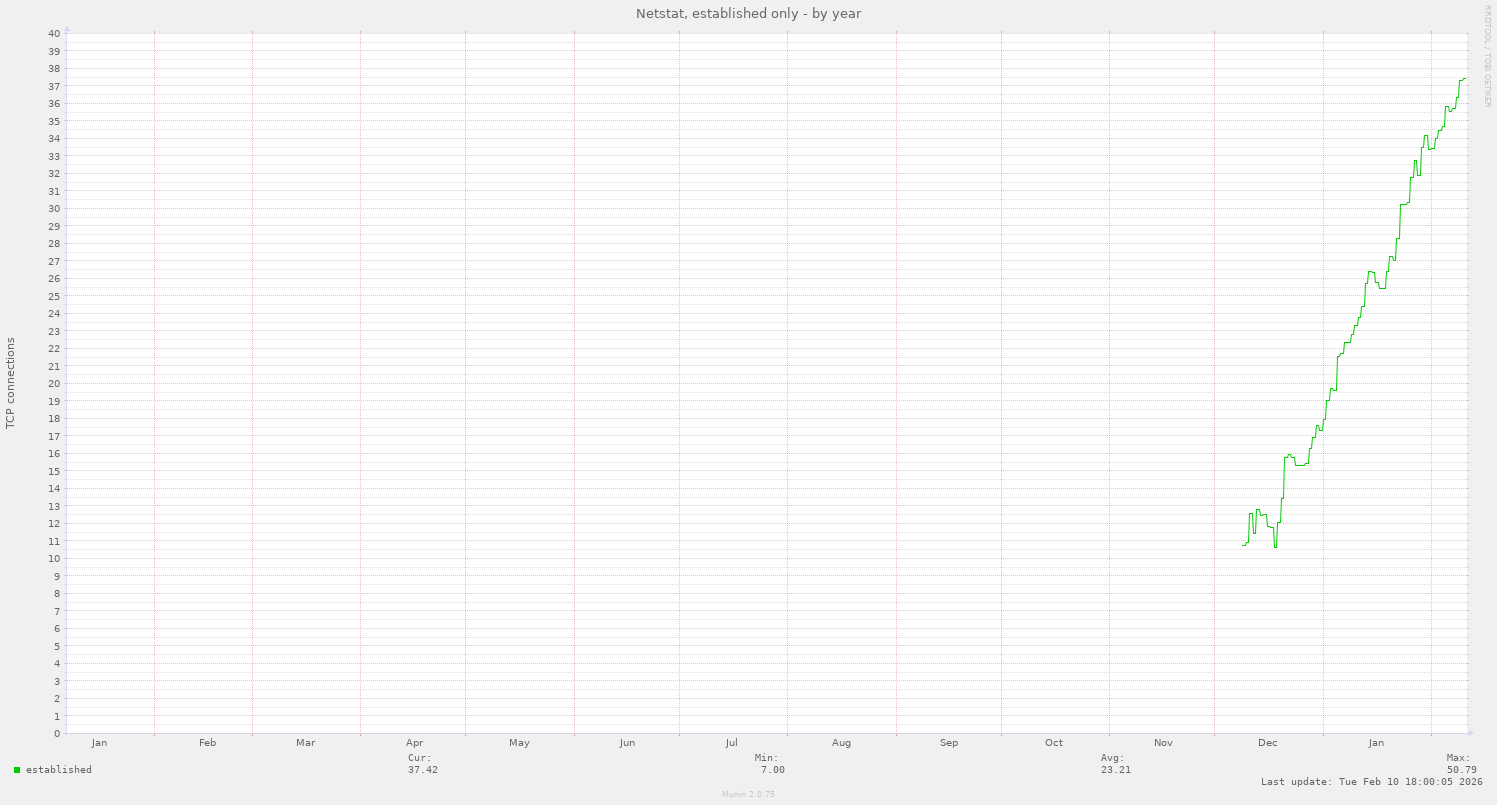
Task: Click the x-axis arrow tip at right
Action: pos(1469,733)
